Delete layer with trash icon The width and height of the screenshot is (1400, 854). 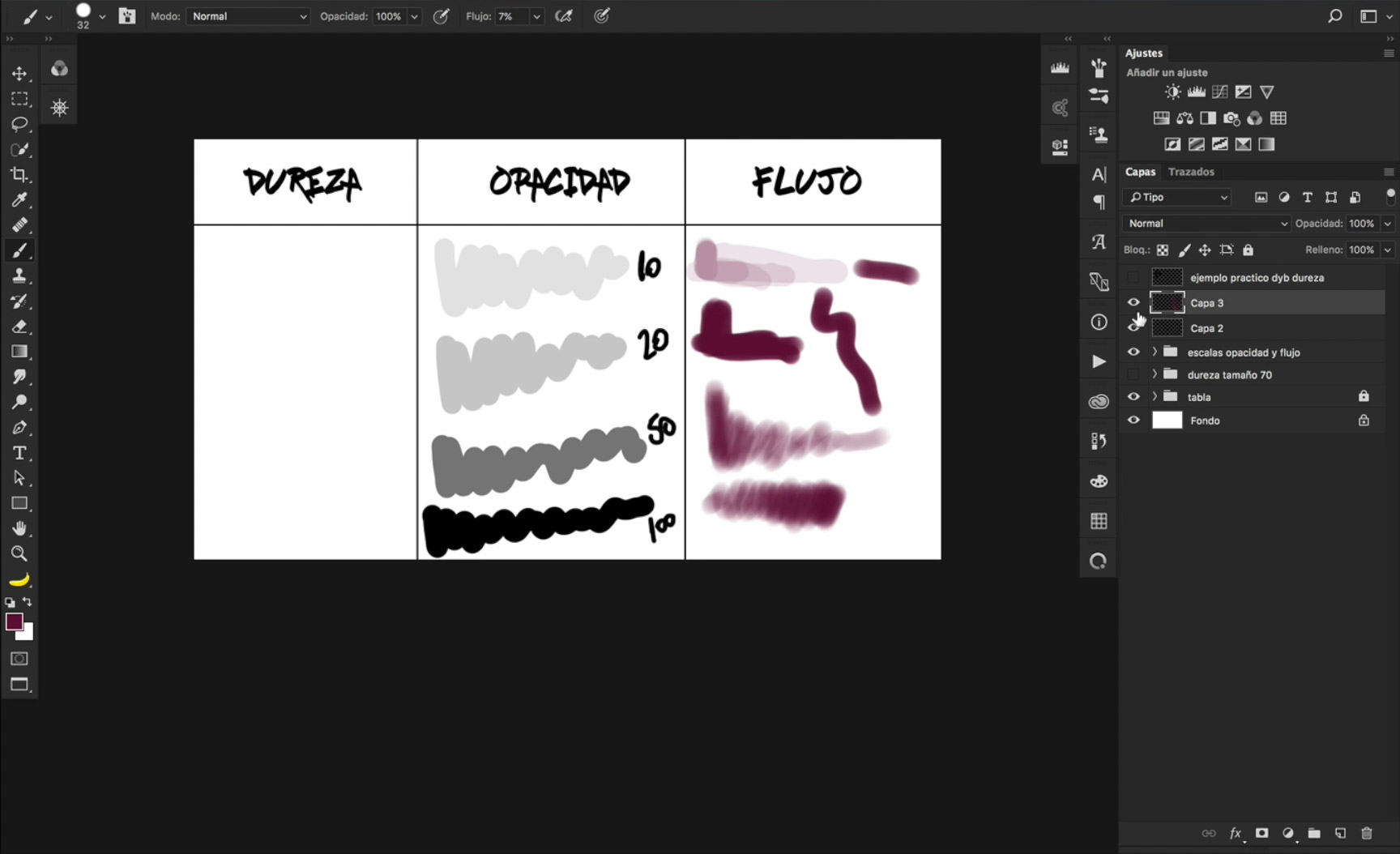1367,833
